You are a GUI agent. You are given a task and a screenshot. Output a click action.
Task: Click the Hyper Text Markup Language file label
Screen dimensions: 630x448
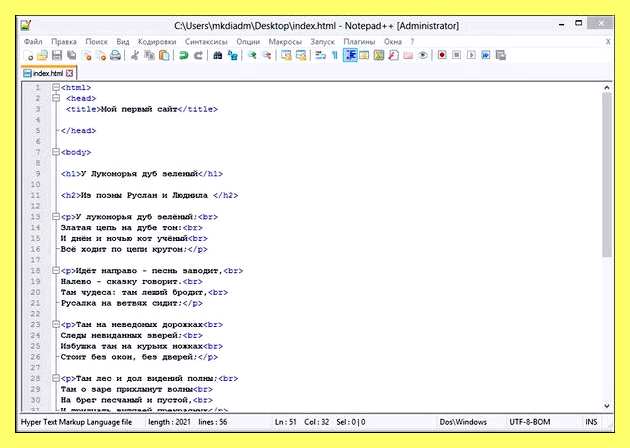point(76,422)
